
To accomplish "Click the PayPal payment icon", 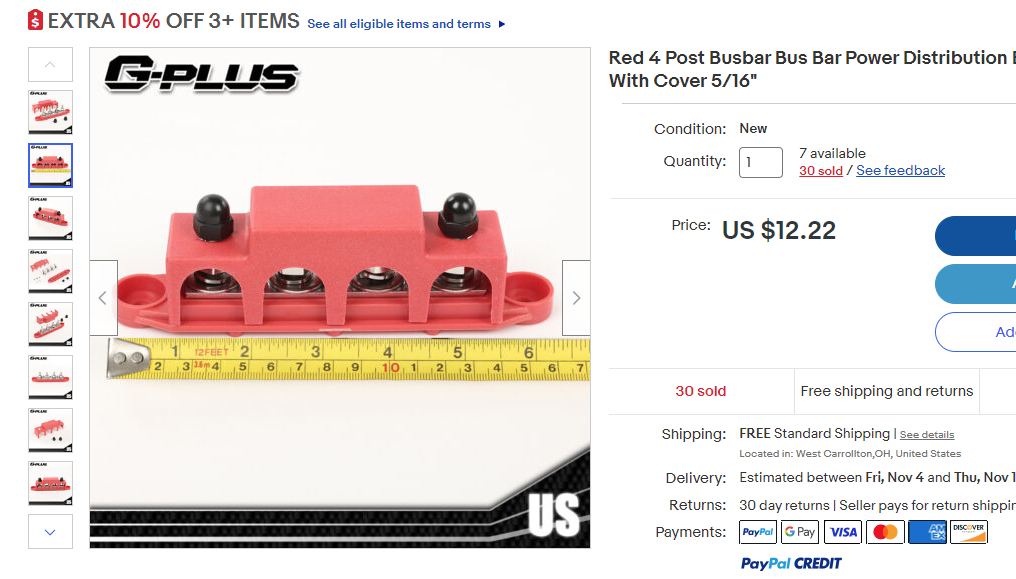I will [757, 532].
